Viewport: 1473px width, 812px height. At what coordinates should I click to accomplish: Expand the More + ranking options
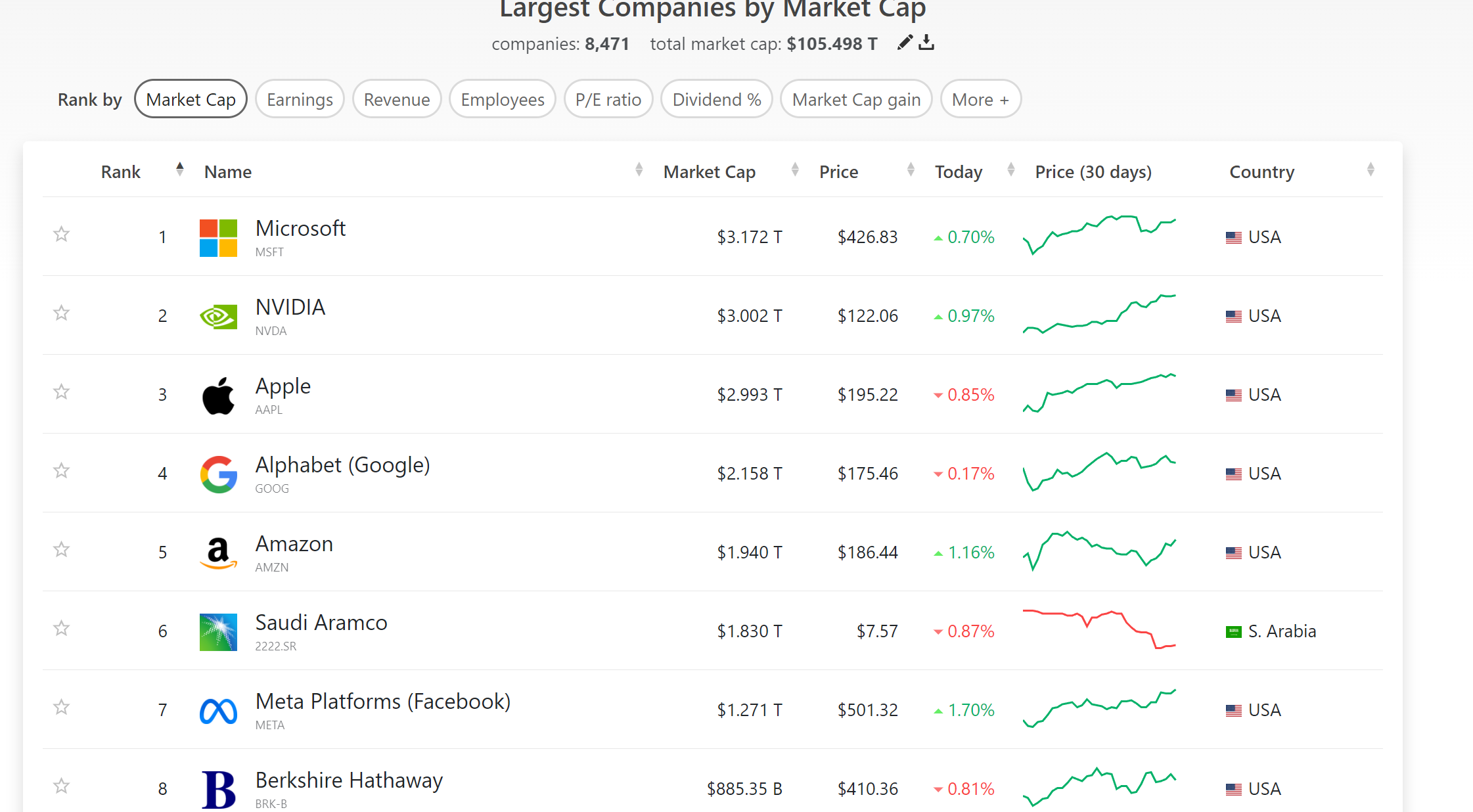(980, 99)
